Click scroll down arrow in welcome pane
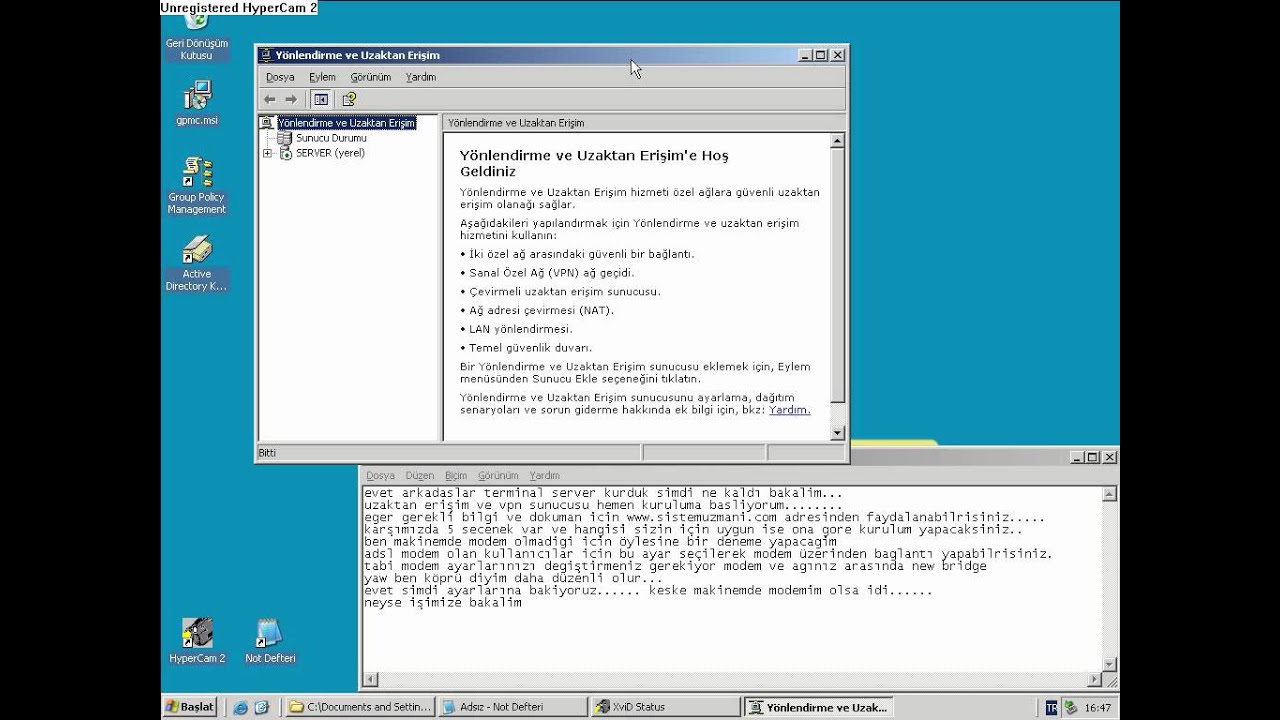 (x=838, y=433)
